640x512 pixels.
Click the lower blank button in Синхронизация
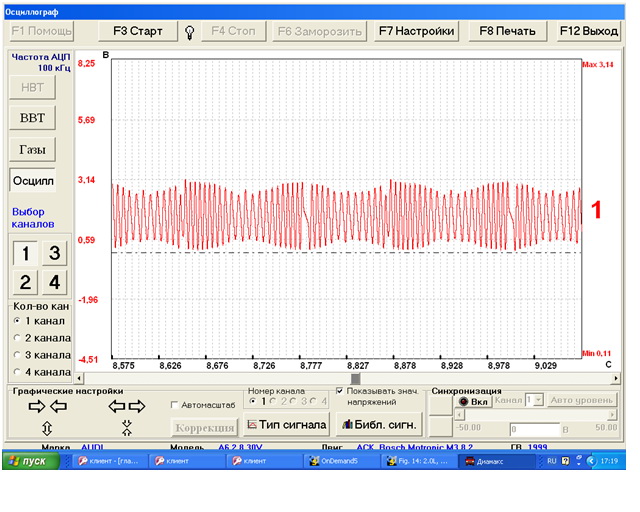[441, 426]
